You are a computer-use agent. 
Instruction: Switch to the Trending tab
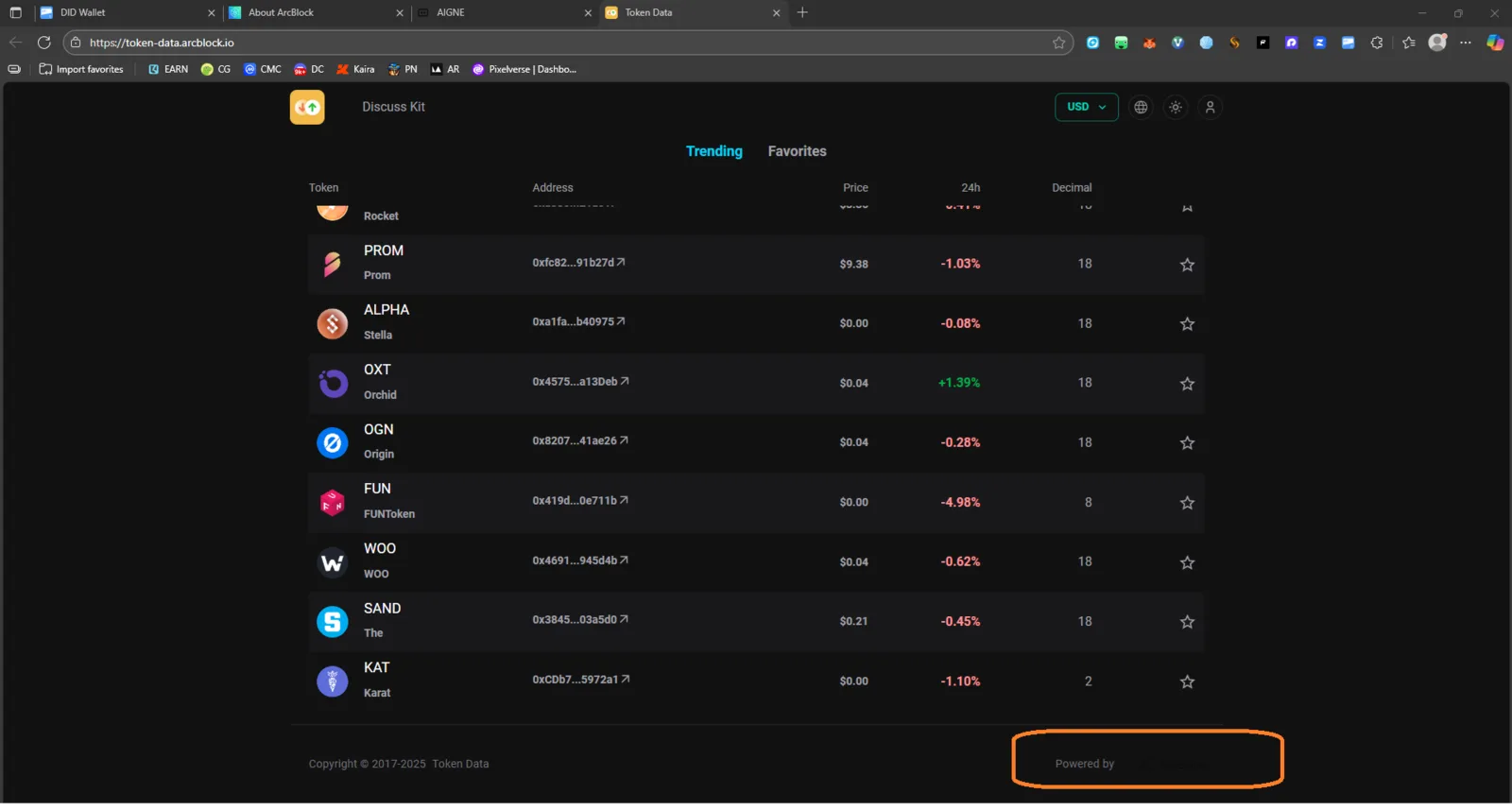click(x=714, y=151)
